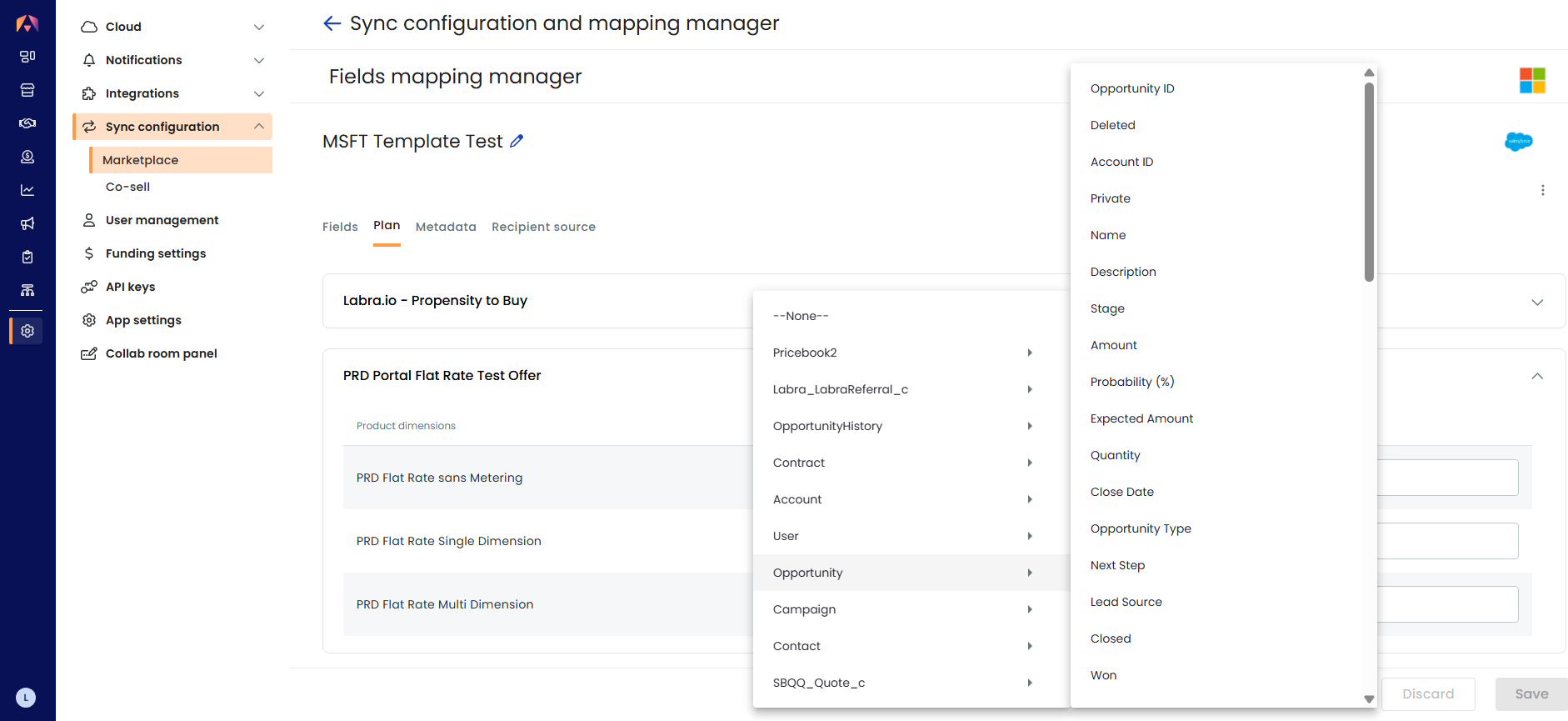
Task: Switch to the Fields tab
Action: tap(340, 227)
